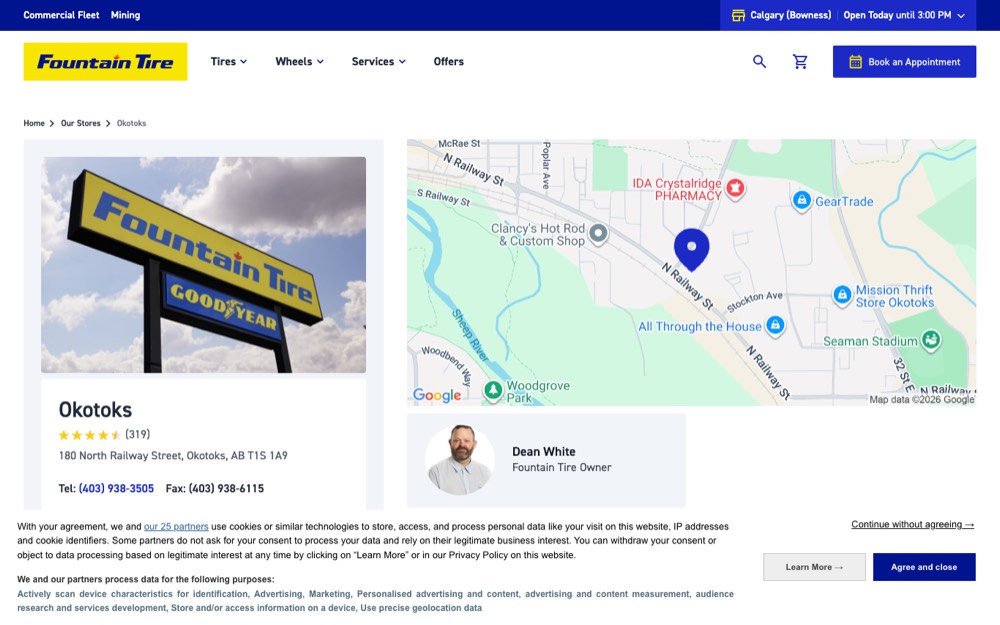The height and width of the screenshot is (625, 1000).
Task: Click the Okotoks breadcrumb text
Action: point(131,123)
